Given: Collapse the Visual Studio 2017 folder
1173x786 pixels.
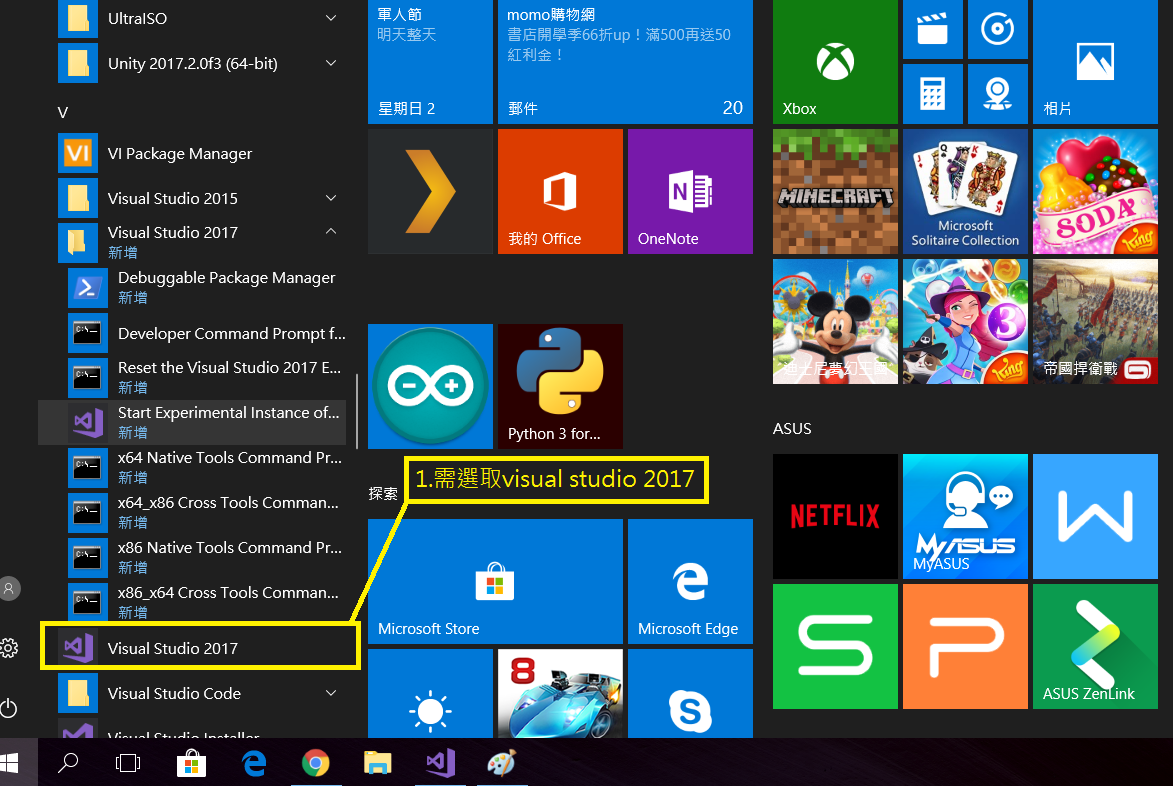Looking at the screenshot, I should coord(331,232).
